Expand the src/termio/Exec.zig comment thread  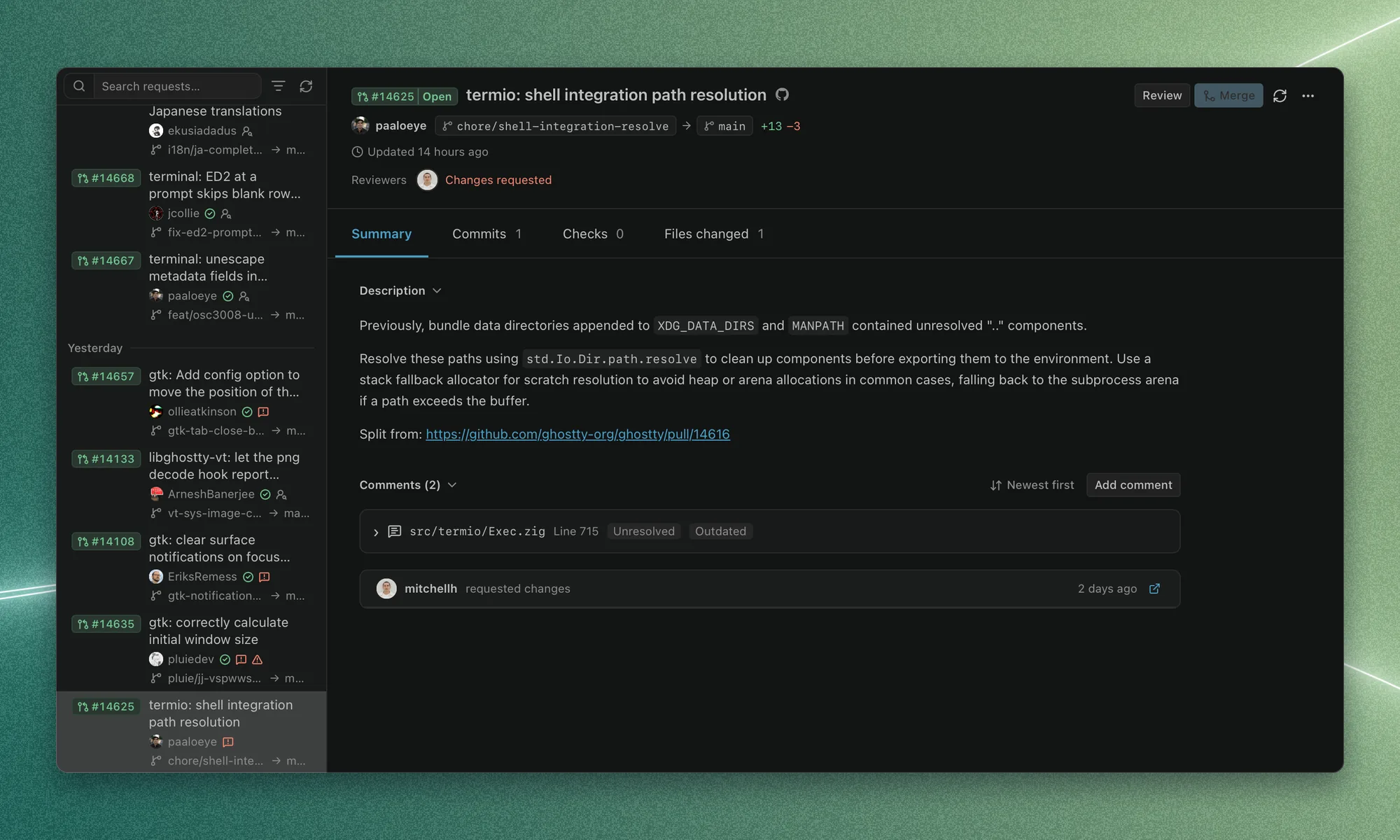[x=376, y=532]
